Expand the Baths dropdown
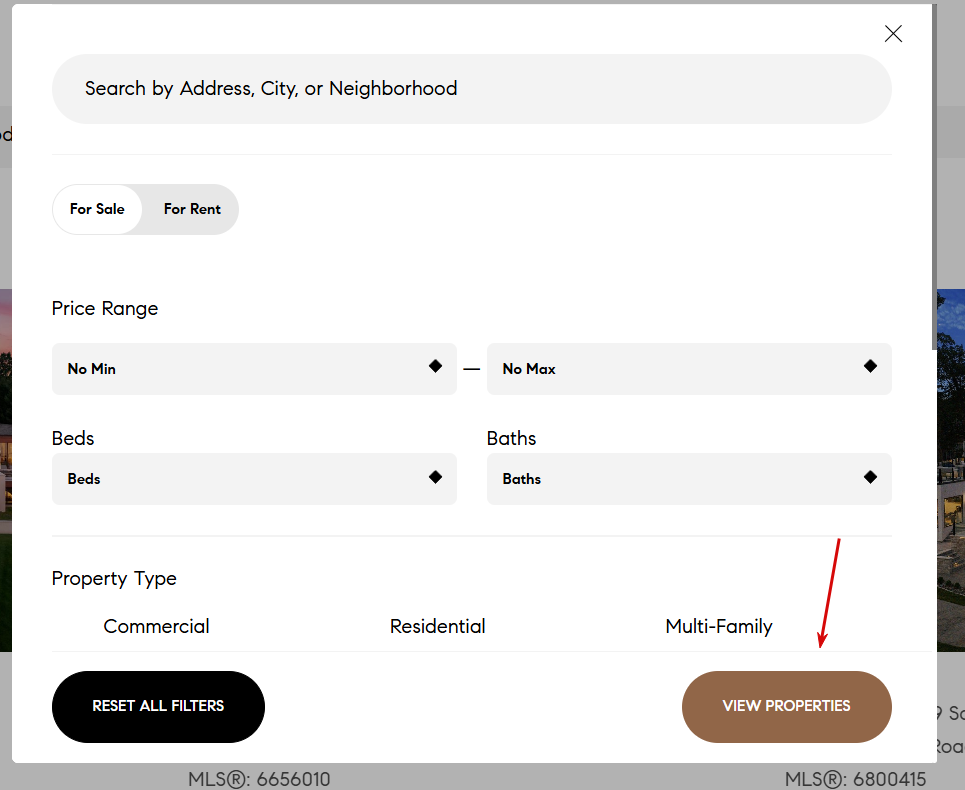The height and width of the screenshot is (790, 965). (x=689, y=479)
